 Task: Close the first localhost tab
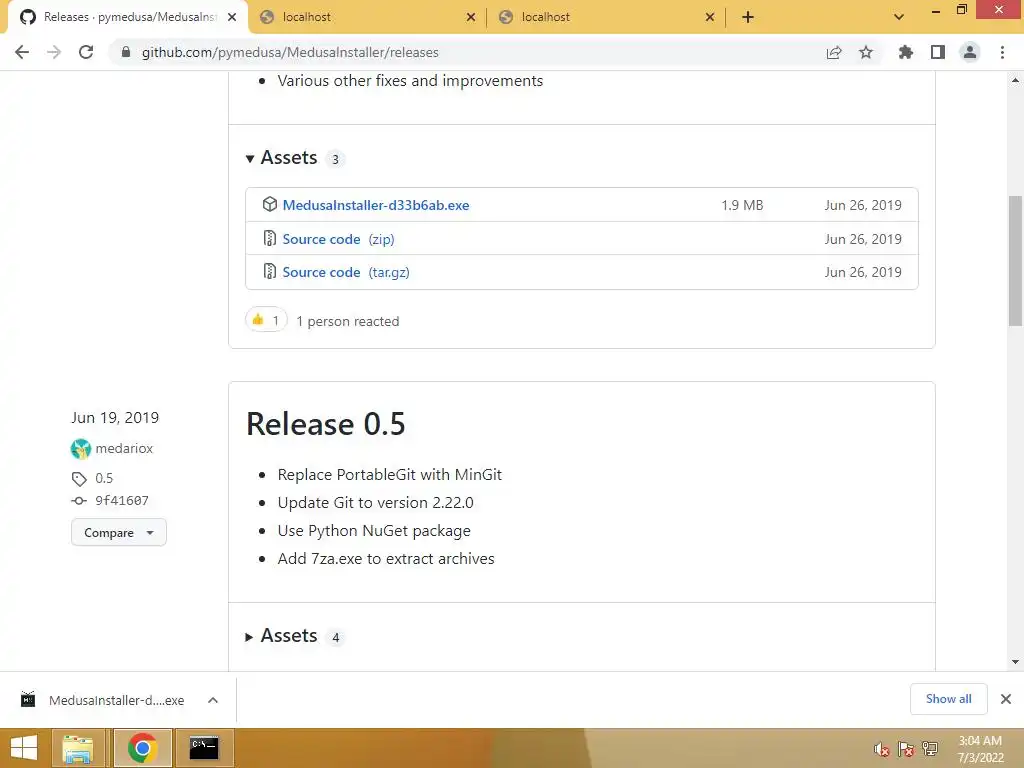(x=471, y=17)
